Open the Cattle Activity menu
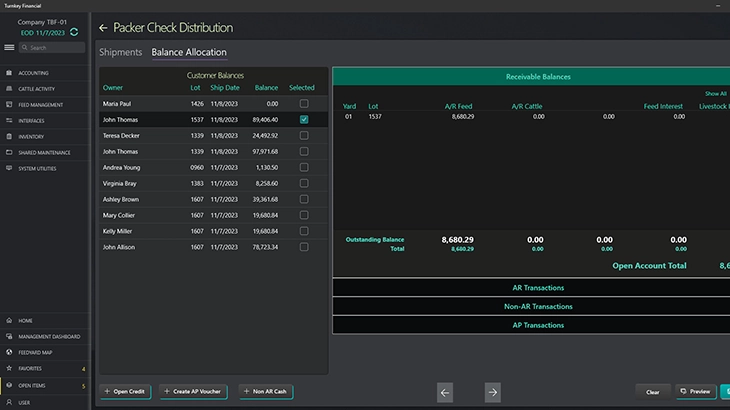730x410 pixels. tap(36, 89)
